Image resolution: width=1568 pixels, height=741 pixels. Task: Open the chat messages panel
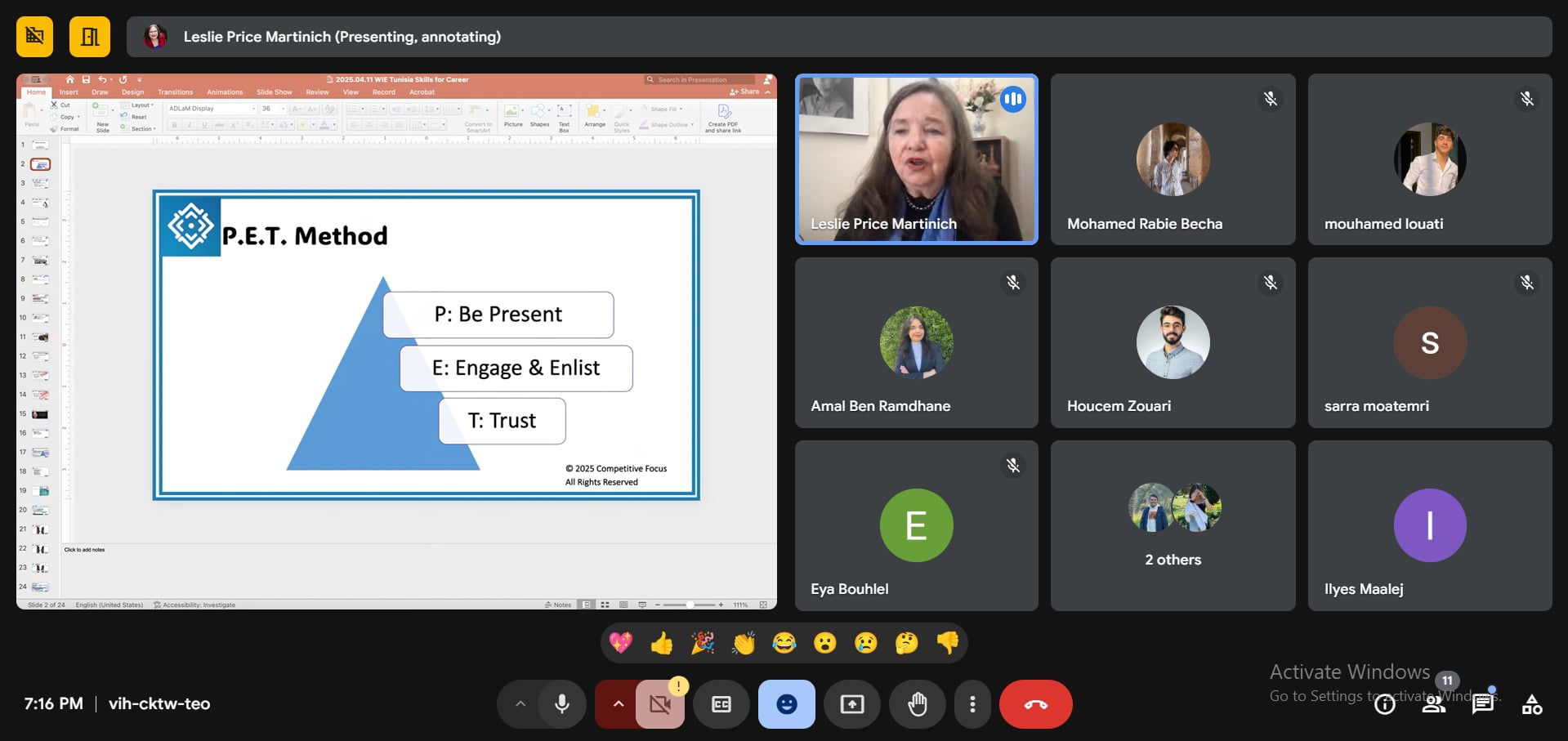(x=1482, y=704)
